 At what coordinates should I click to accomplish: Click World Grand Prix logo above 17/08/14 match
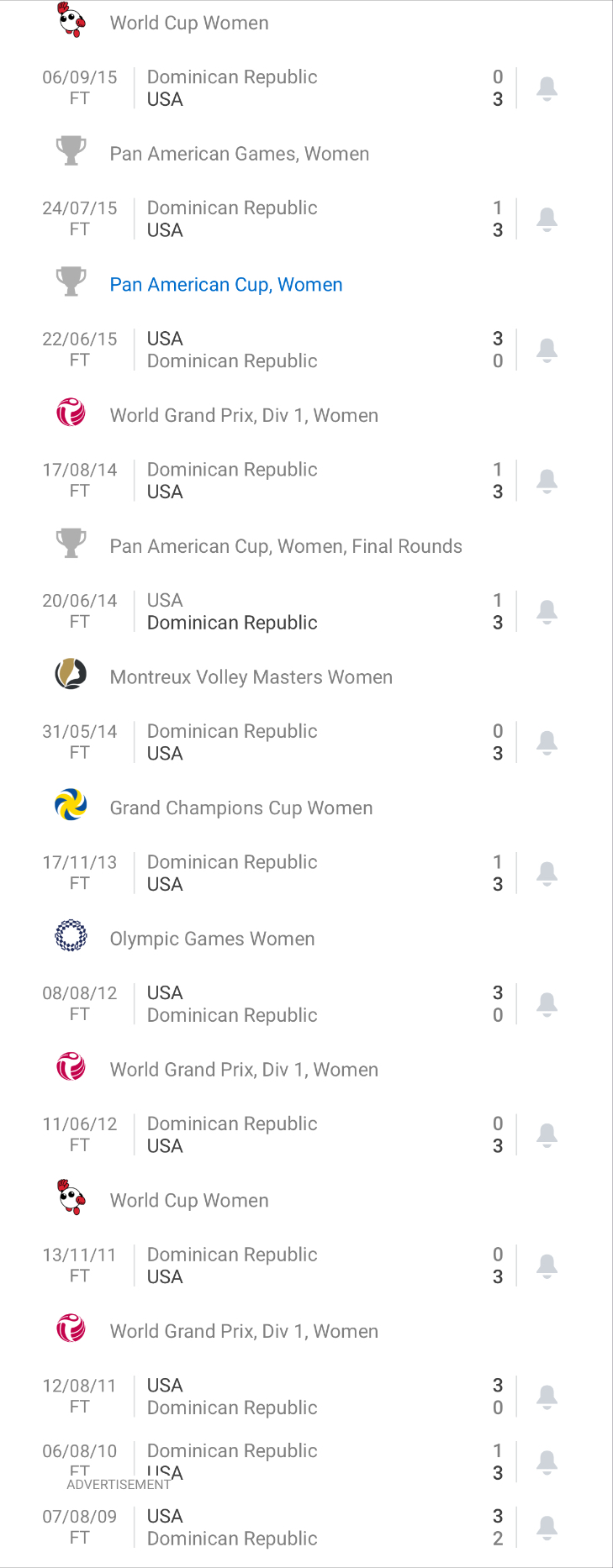pyautogui.click(x=71, y=413)
